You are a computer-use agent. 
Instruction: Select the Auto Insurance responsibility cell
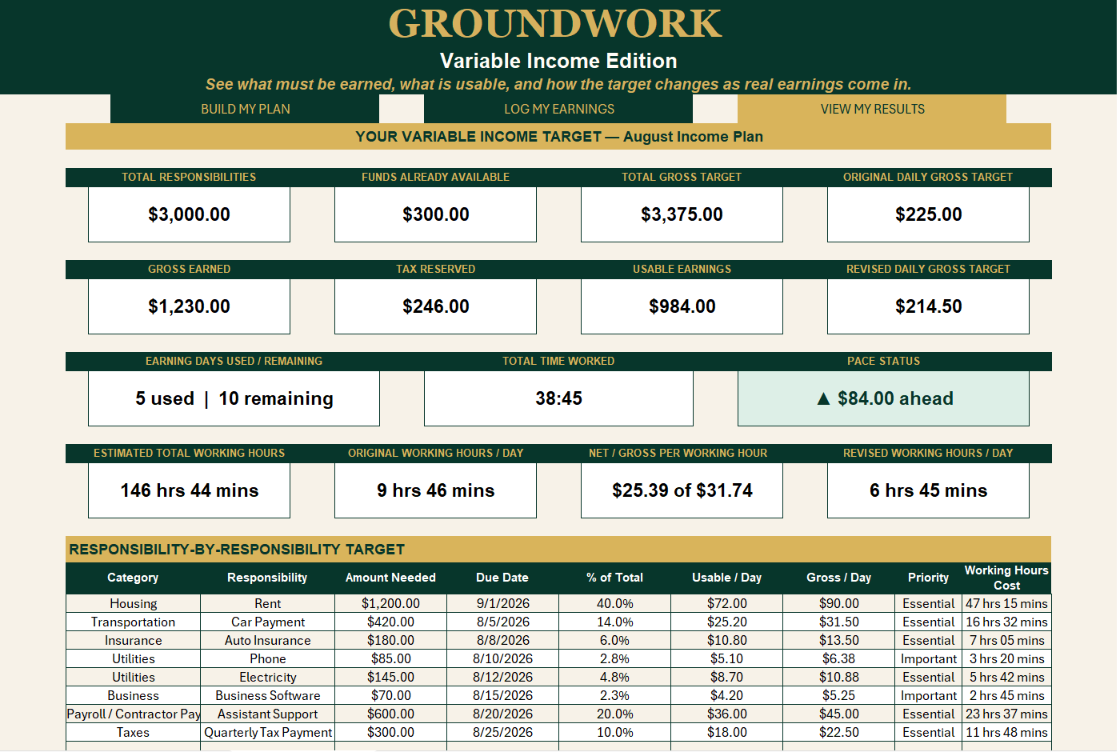click(x=267, y=640)
